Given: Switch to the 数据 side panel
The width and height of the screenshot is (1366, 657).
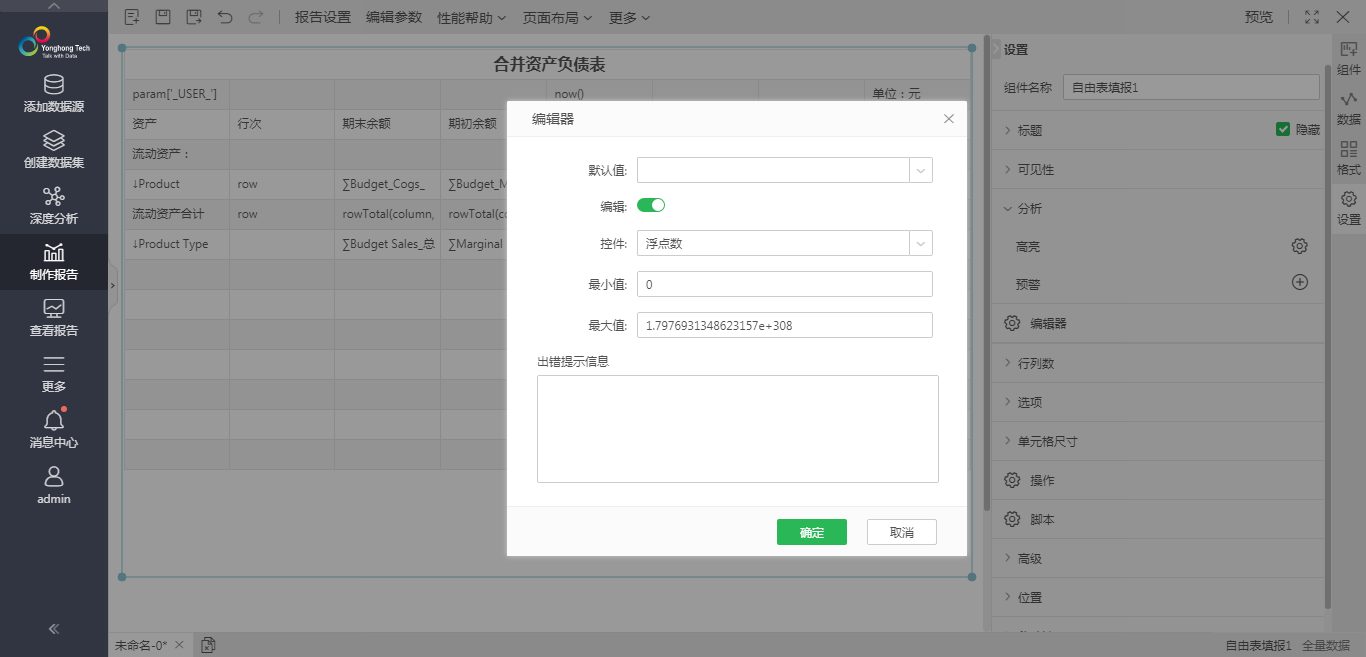Looking at the screenshot, I should [x=1348, y=108].
